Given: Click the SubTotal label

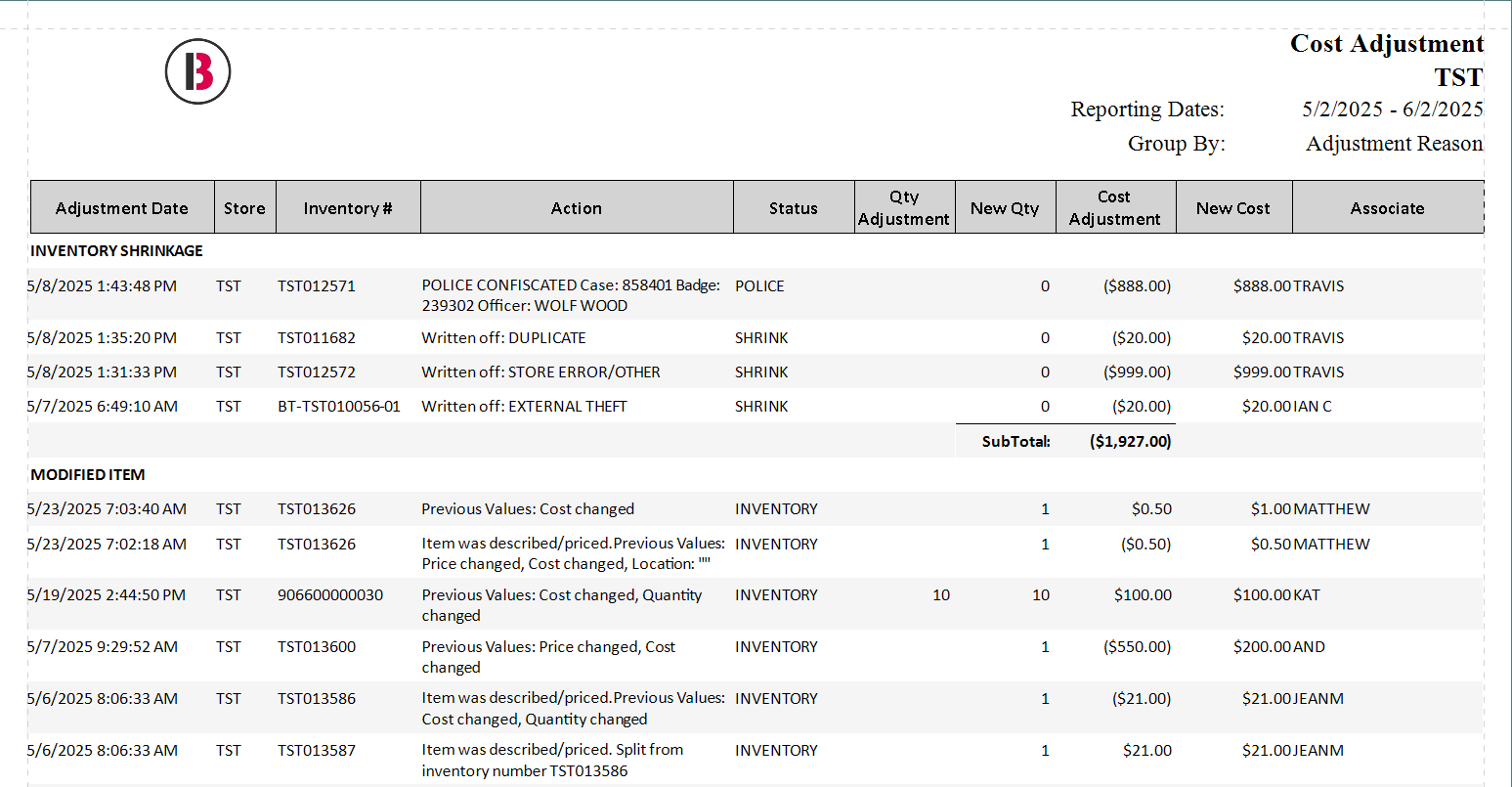Looking at the screenshot, I should 1016,441.
